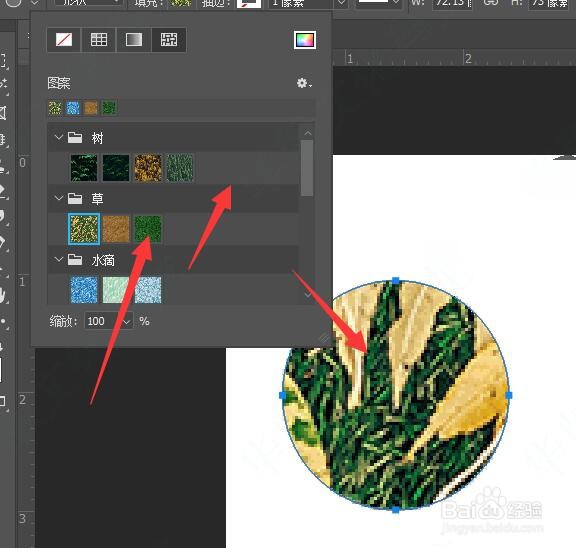Click the bottom anchor handle of ellipse
Image resolution: width=576 pixels, height=548 pixels.
click(x=396, y=509)
